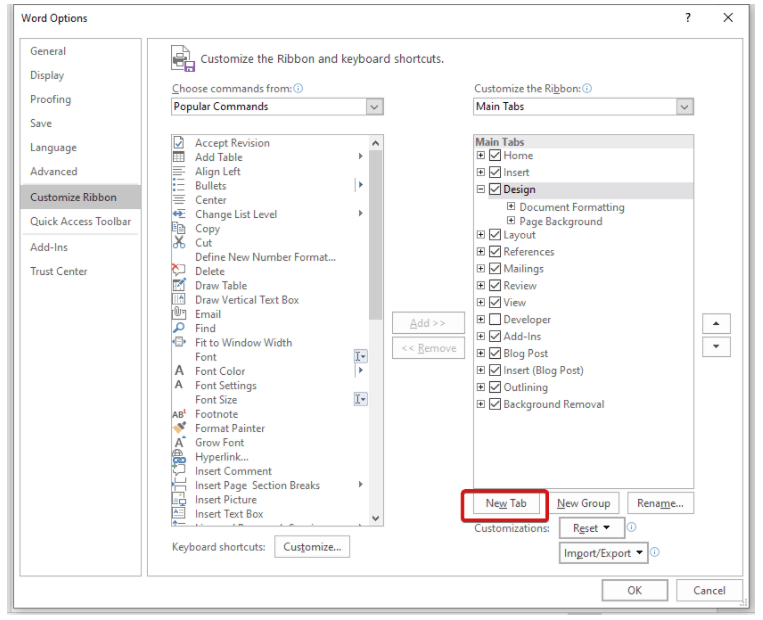This screenshot has height=620, width=763.
Task: Click the Hyperlink globe icon
Action: (179, 456)
